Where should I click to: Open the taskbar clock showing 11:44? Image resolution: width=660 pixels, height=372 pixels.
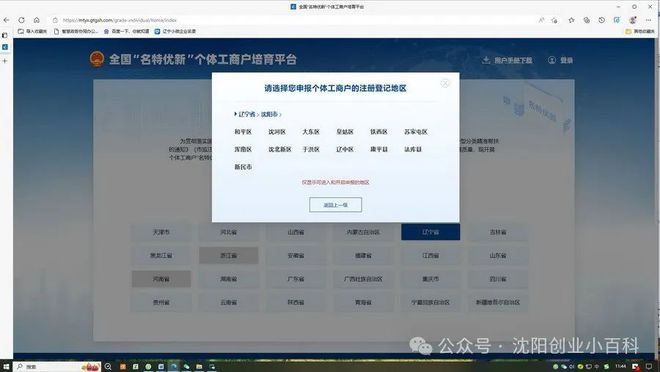point(620,367)
